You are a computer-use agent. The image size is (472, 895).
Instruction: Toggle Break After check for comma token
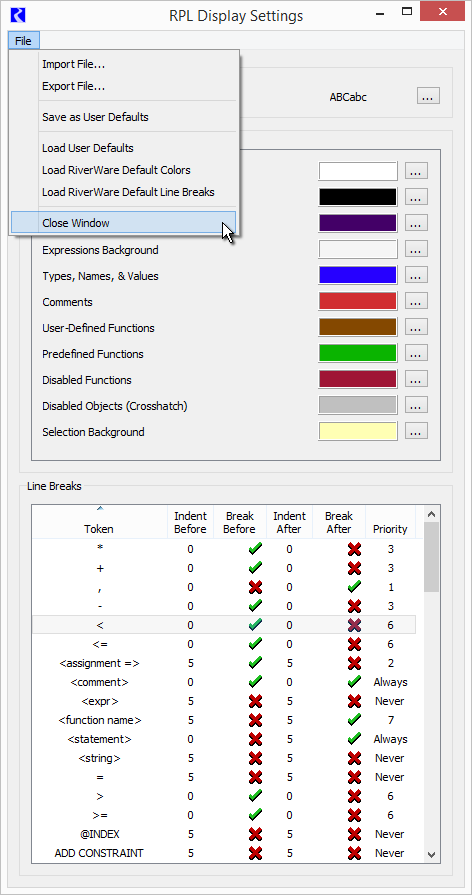tap(354, 587)
